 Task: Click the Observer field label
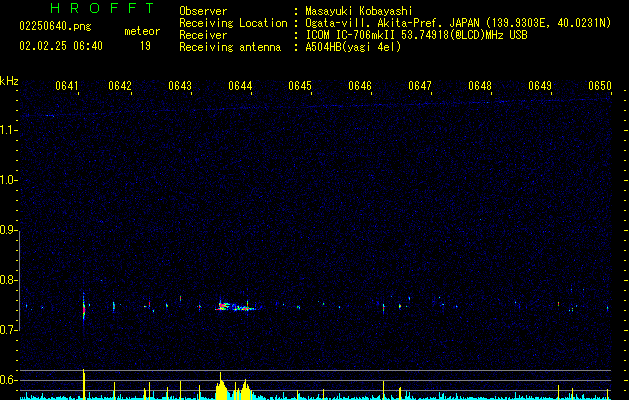coord(203,11)
